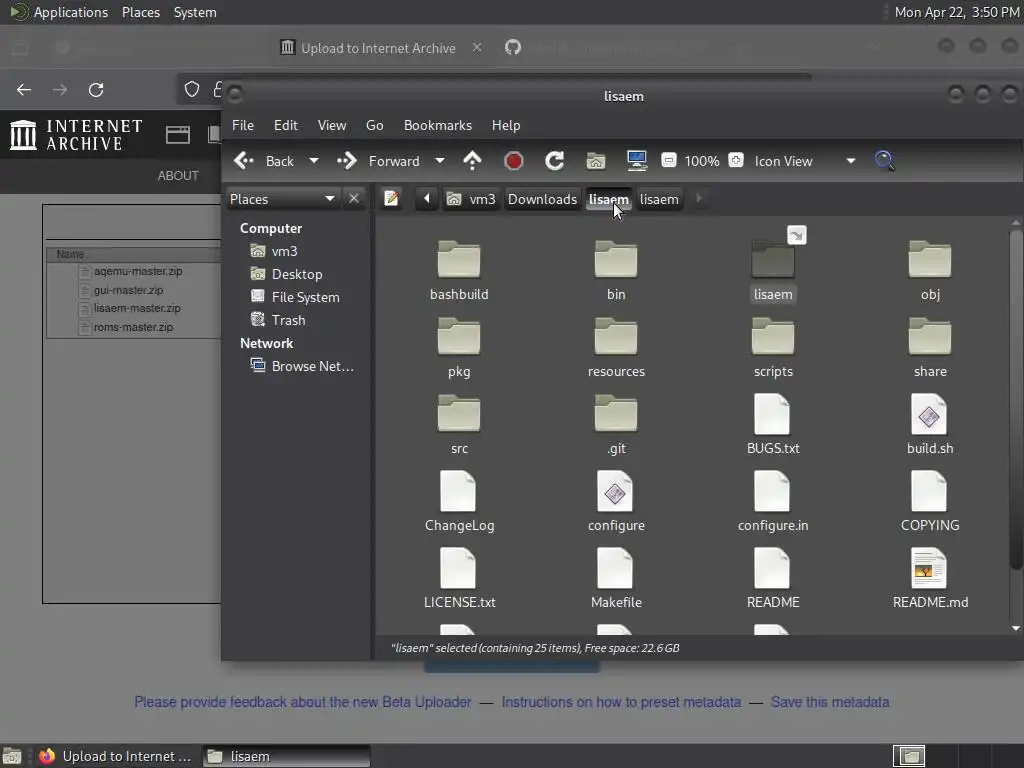Select the bin folder icon

click(x=616, y=260)
